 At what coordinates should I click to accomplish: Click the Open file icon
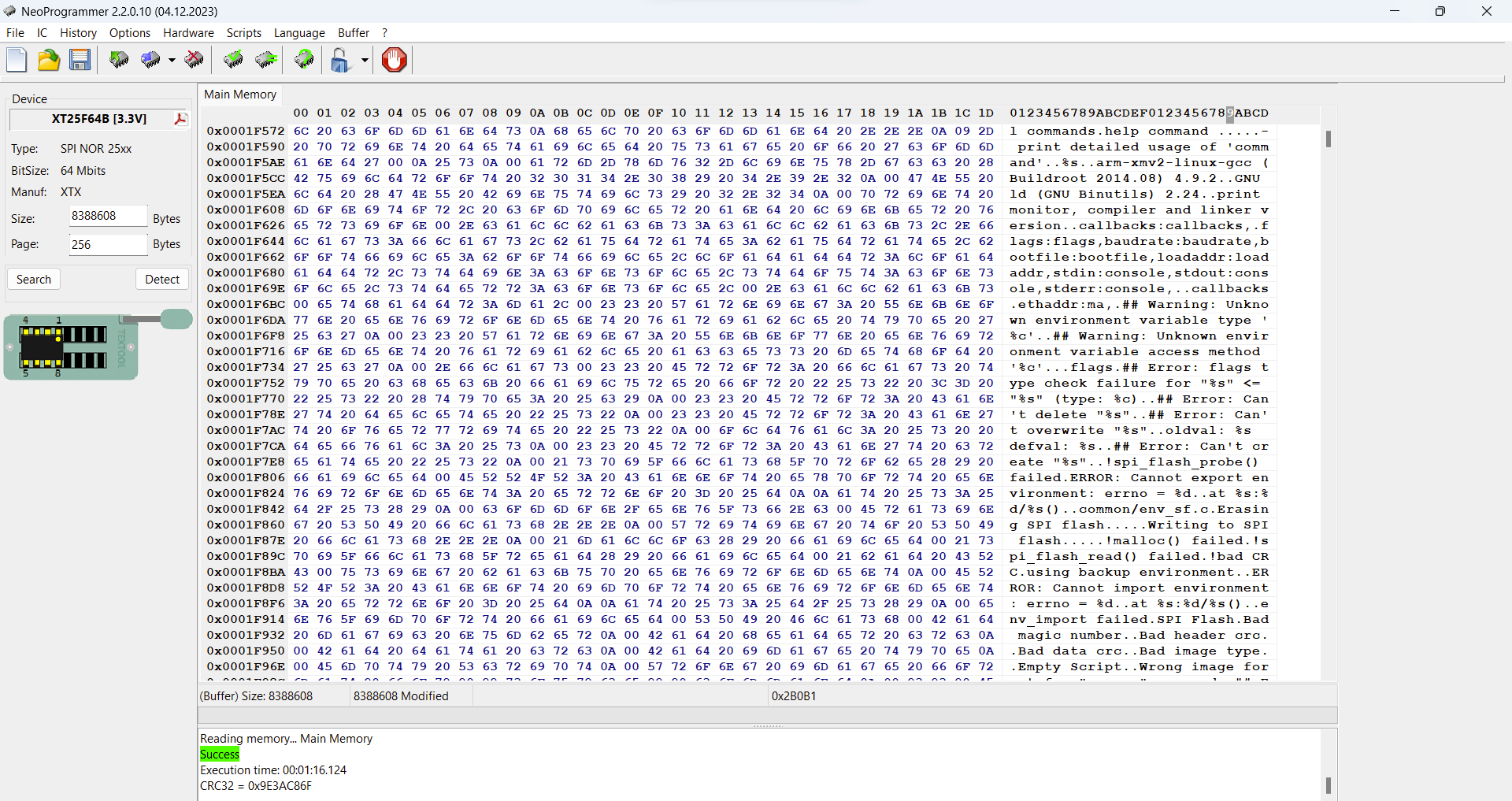click(49, 60)
